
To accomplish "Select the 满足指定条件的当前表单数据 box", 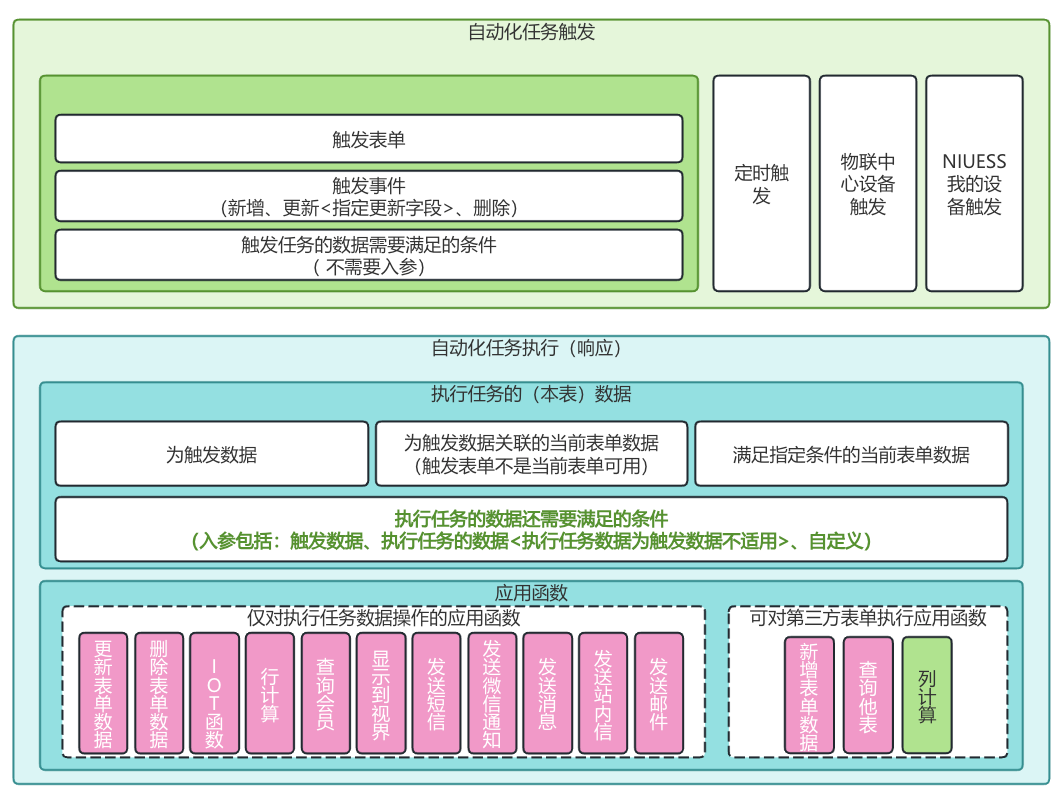I will click(850, 454).
